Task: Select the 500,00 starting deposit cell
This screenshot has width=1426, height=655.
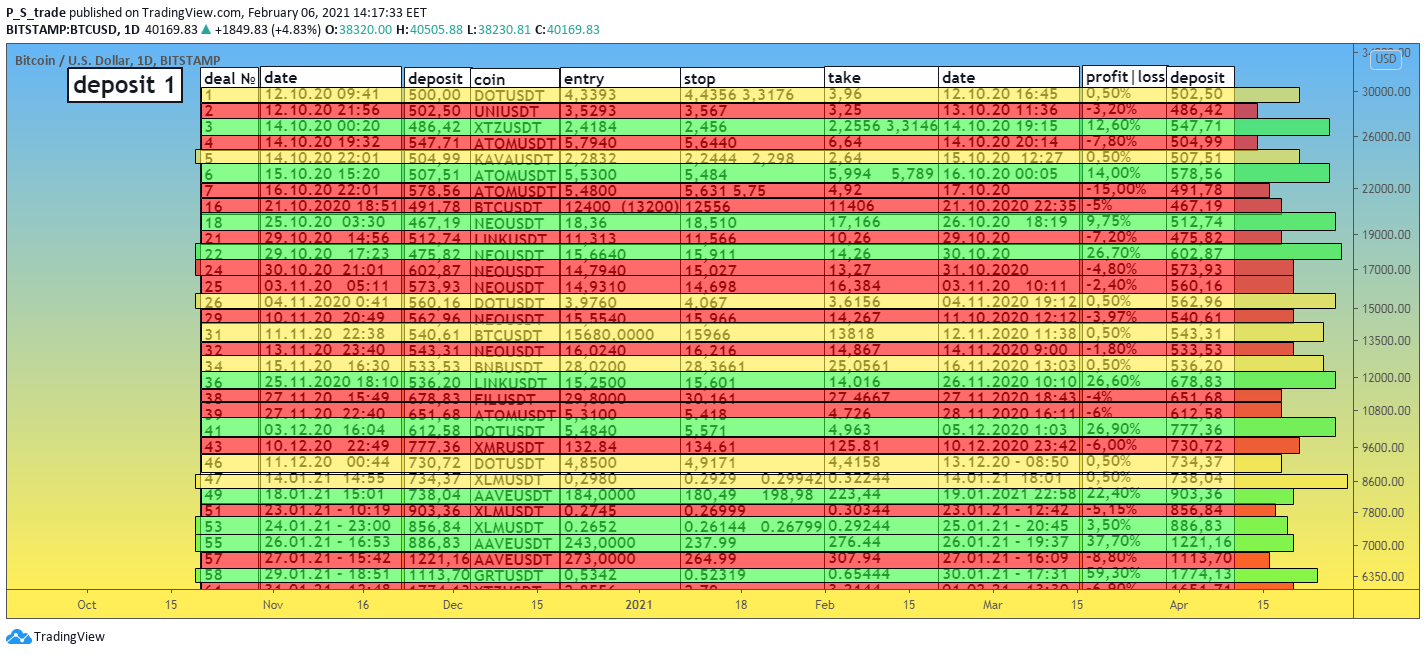Action: click(x=436, y=94)
